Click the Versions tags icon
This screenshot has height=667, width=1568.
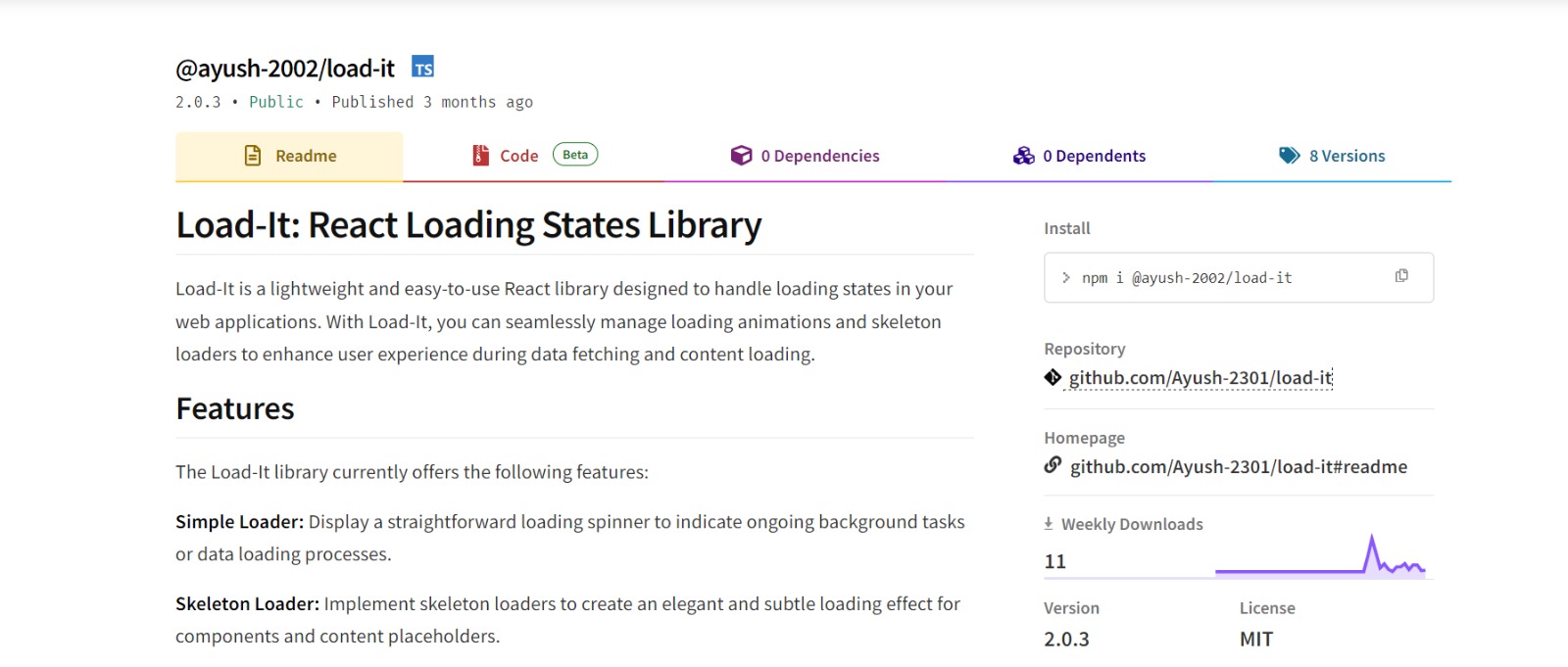[x=1289, y=156]
